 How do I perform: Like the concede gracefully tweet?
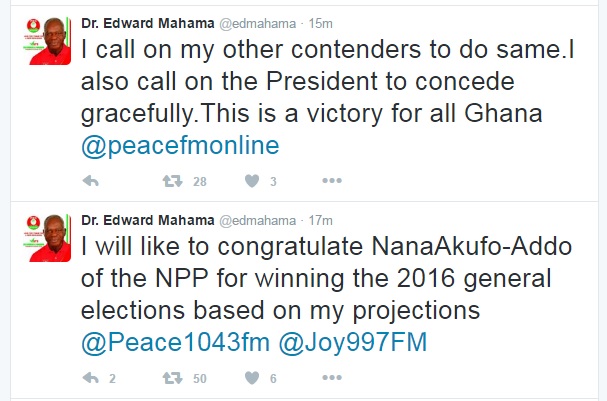(x=253, y=181)
